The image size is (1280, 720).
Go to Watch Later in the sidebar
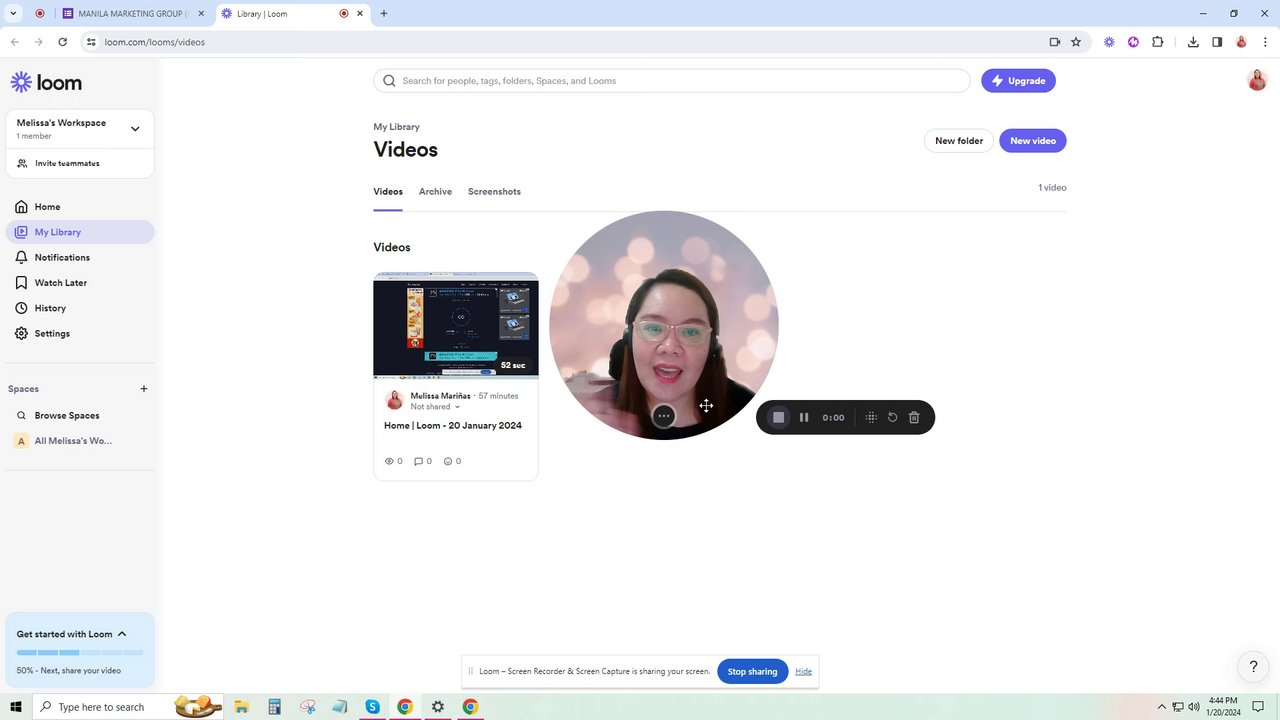tap(80, 283)
